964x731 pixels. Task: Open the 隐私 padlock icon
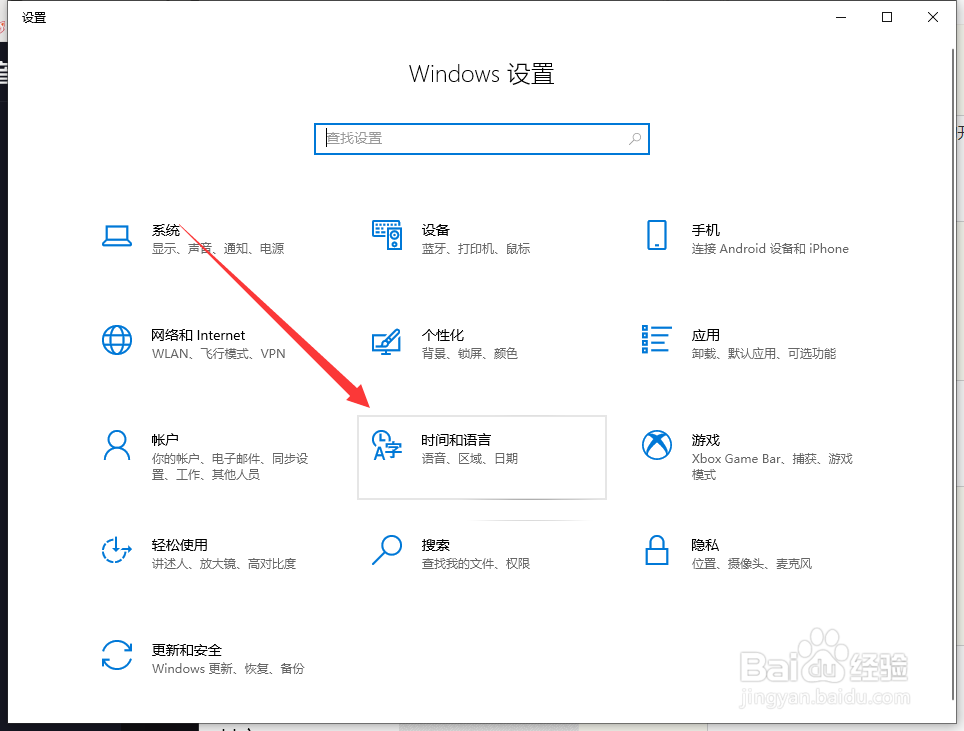tap(657, 550)
